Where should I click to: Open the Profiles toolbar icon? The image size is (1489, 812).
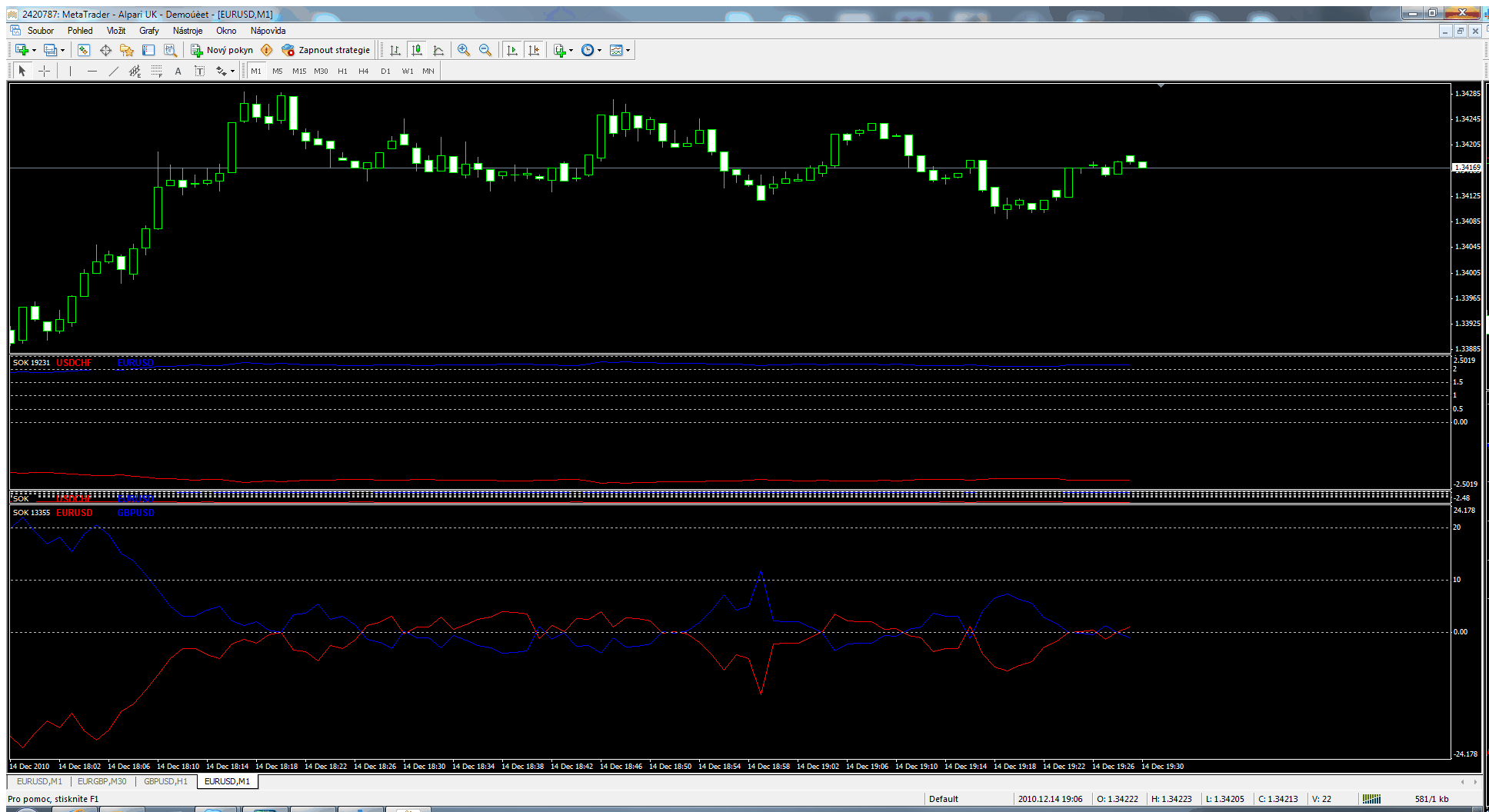50,50
